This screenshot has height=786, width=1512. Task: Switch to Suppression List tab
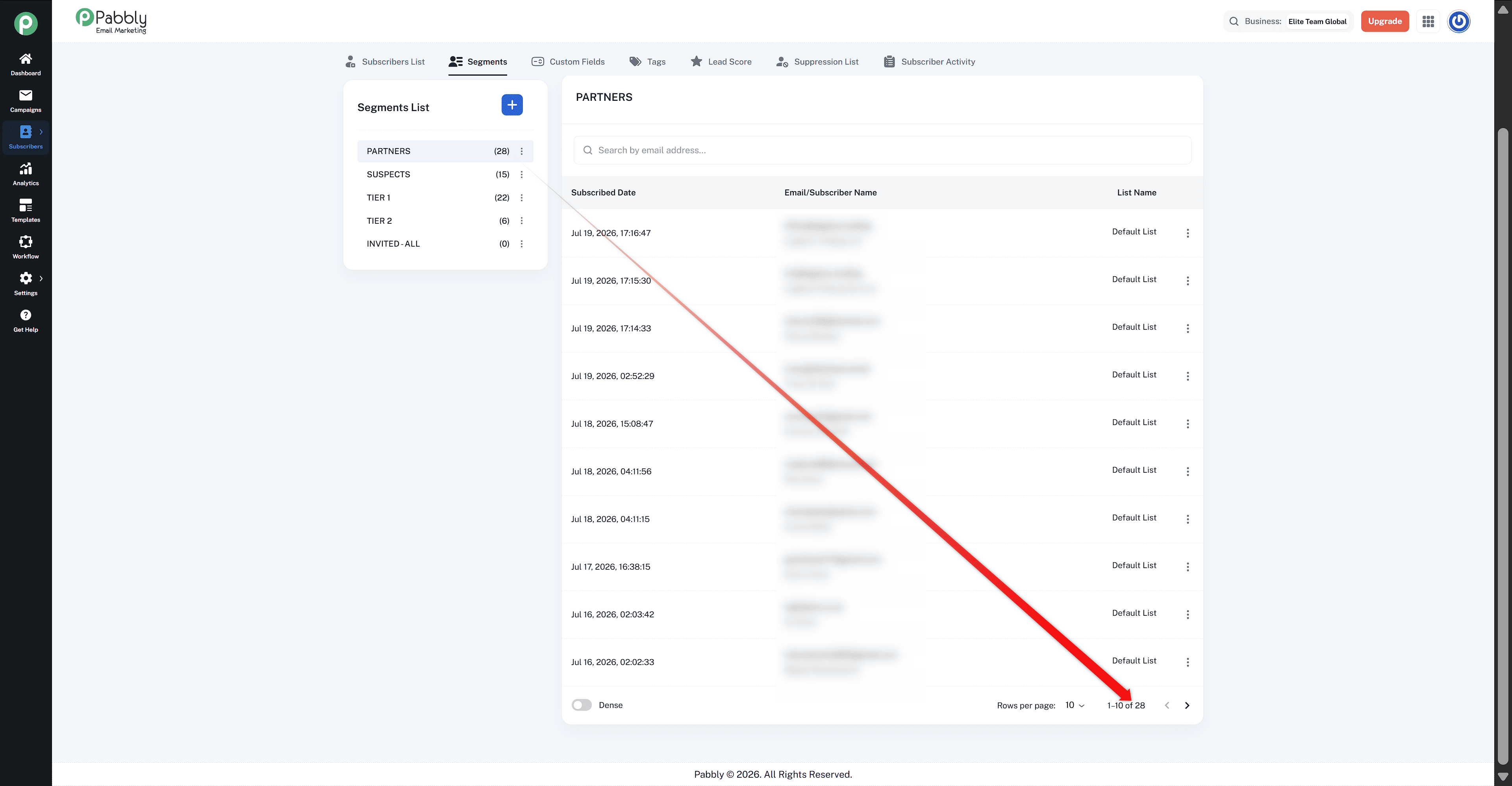[817, 62]
